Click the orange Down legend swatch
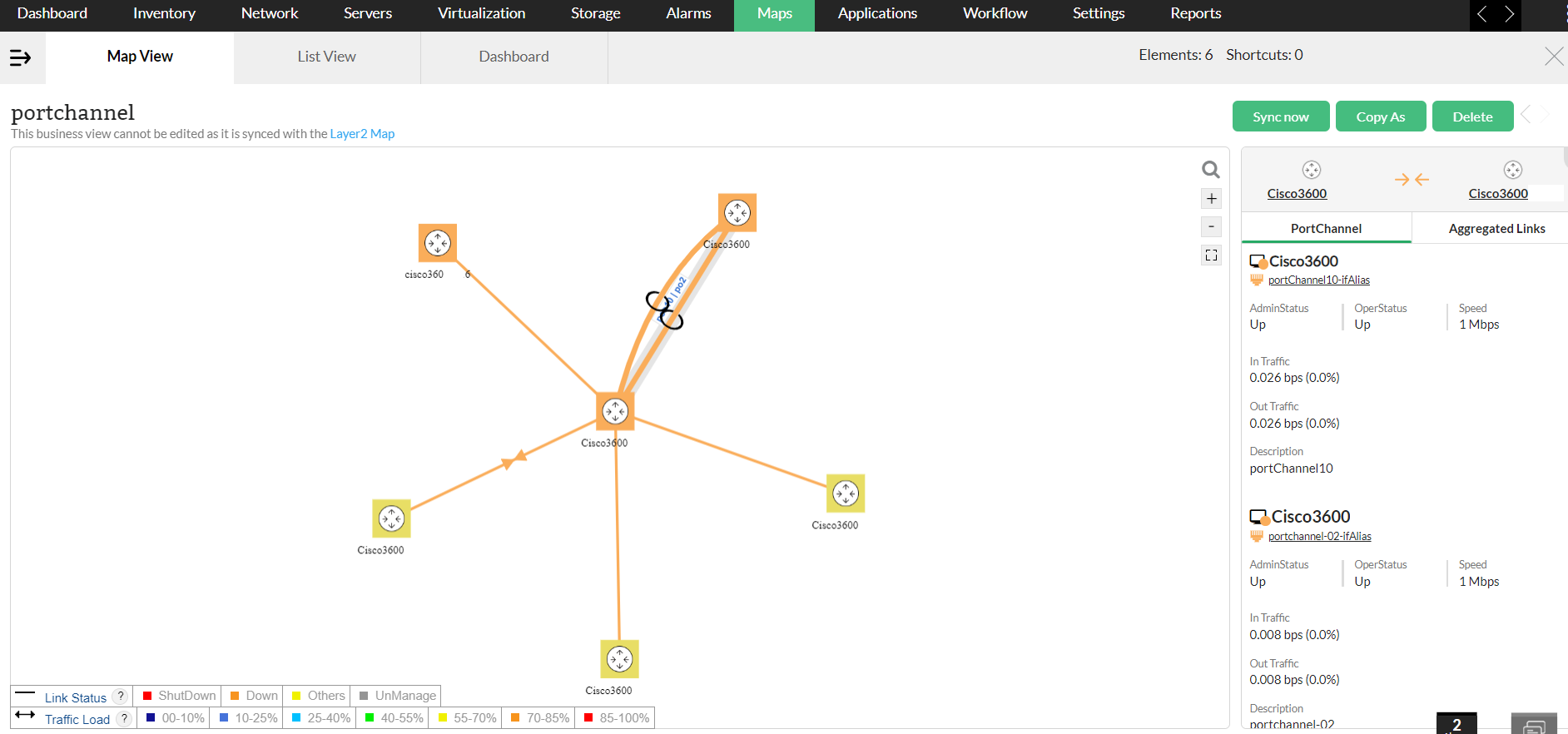 235,696
